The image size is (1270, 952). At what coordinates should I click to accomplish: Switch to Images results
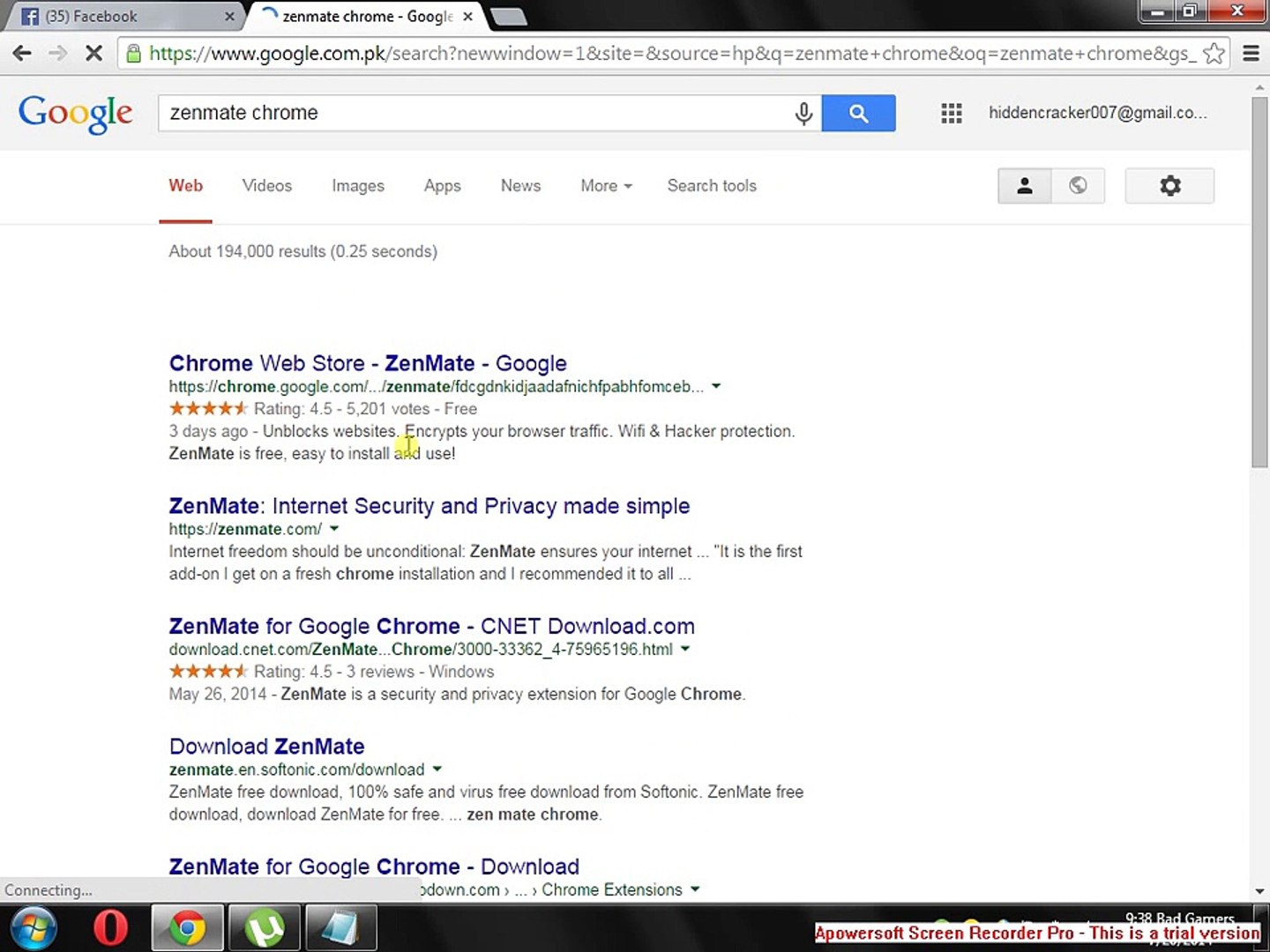[358, 186]
